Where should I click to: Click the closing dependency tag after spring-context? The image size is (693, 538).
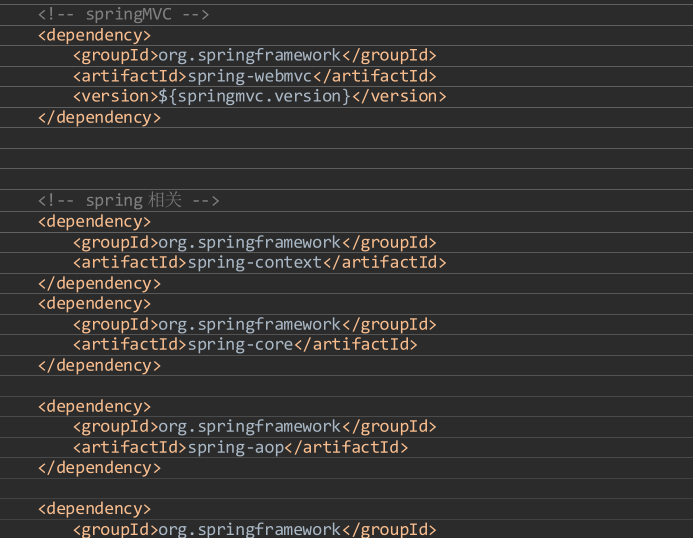pyautogui.click(x=99, y=283)
